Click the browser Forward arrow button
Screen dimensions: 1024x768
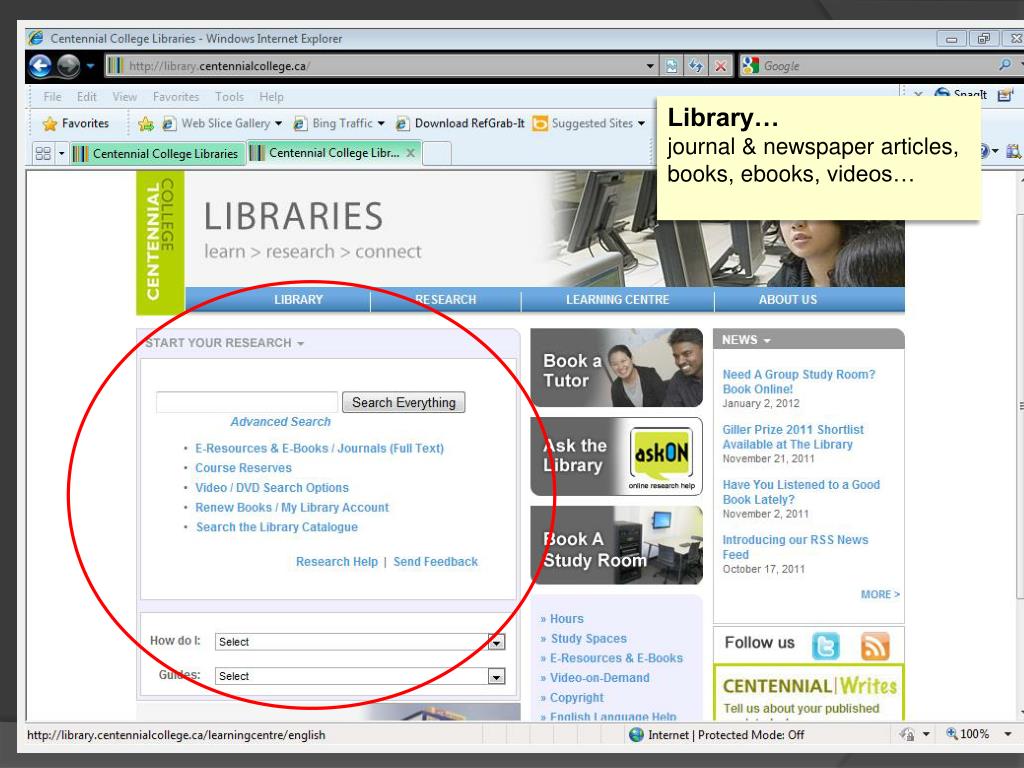point(68,66)
